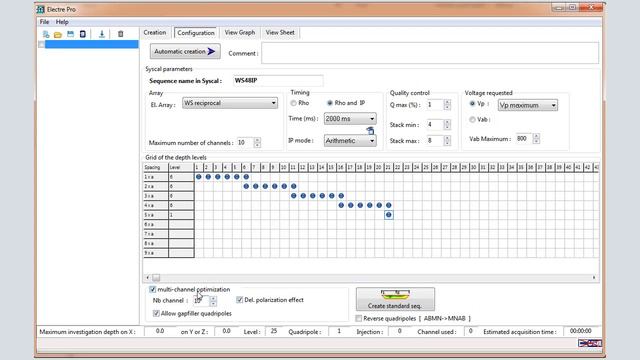Toggle multi-channel optimization checkbox
The height and width of the screenshot is (360, 640).
click(x=153, y=289)
